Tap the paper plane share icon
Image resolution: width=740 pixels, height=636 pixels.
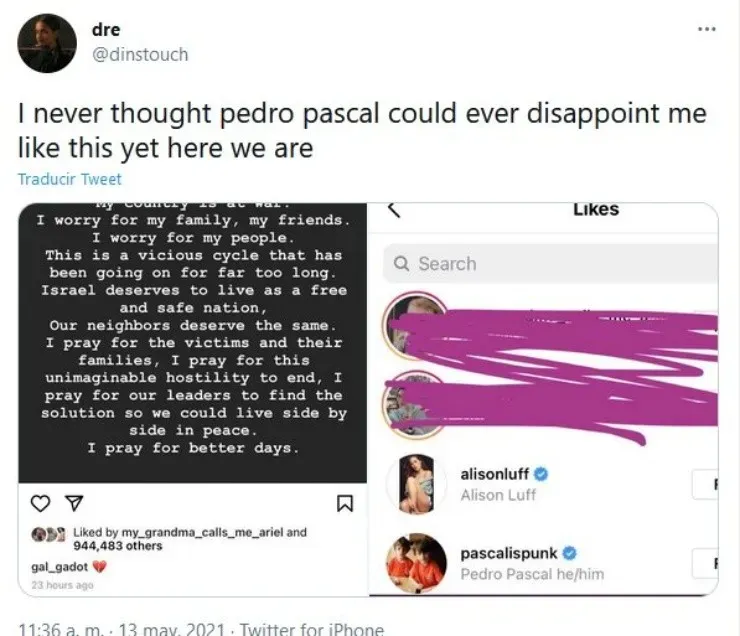point(74,503)
